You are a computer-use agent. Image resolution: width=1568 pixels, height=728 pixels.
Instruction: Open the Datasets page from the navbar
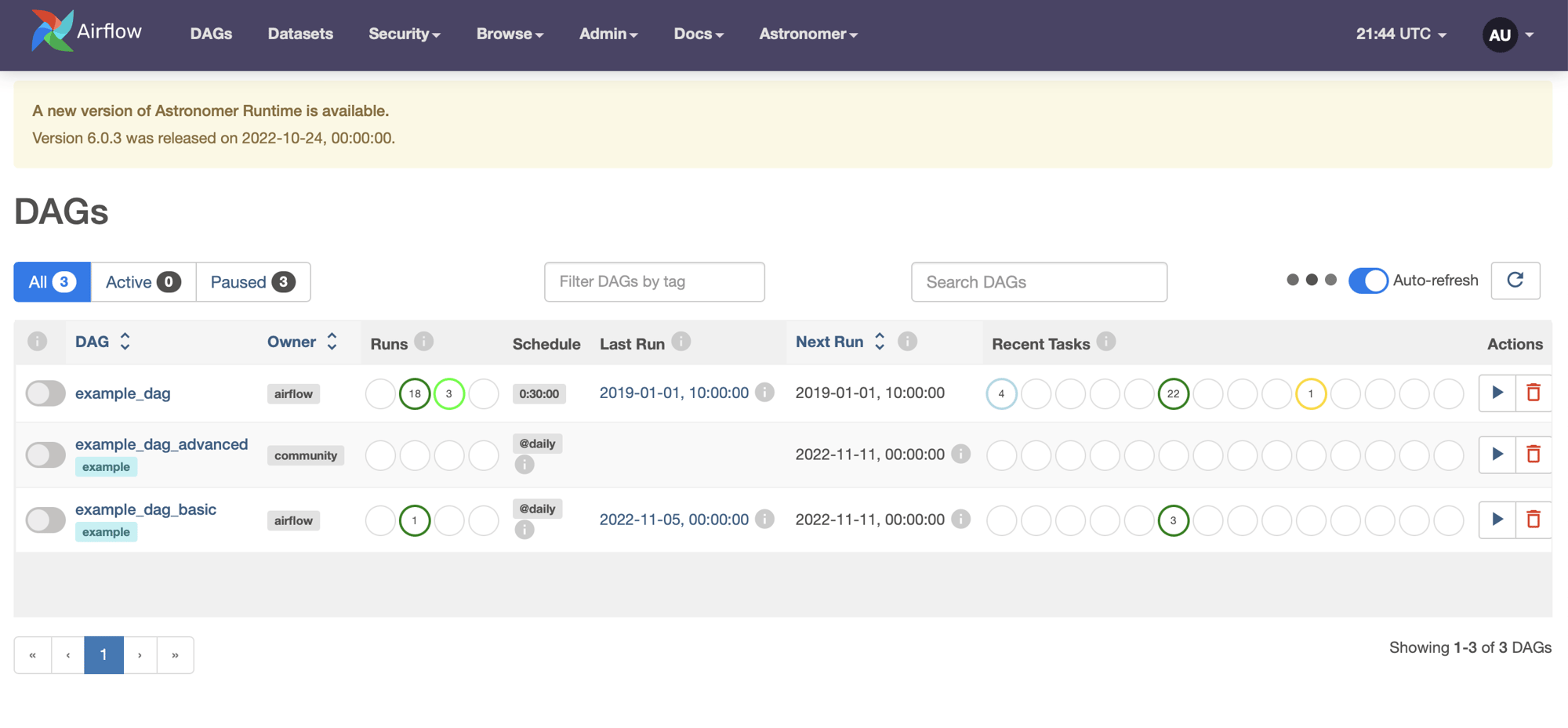[300, 34]
